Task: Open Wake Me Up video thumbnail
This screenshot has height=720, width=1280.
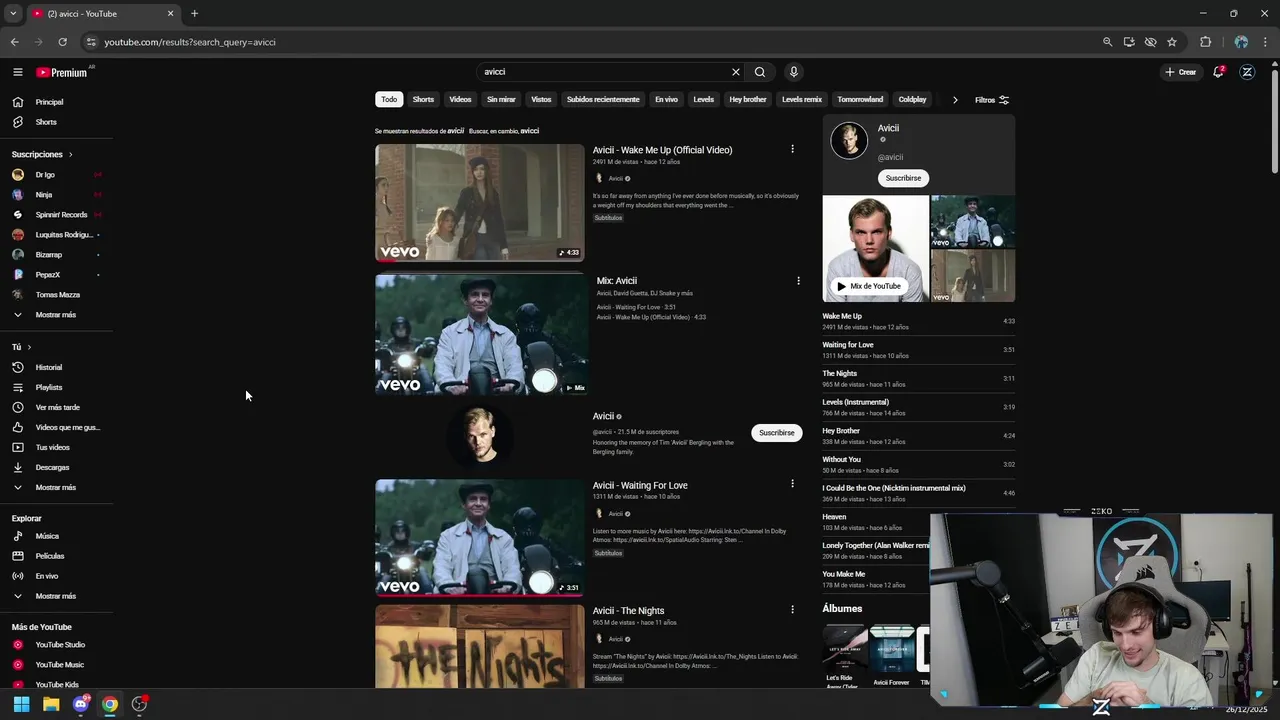Action: (480, 202)
